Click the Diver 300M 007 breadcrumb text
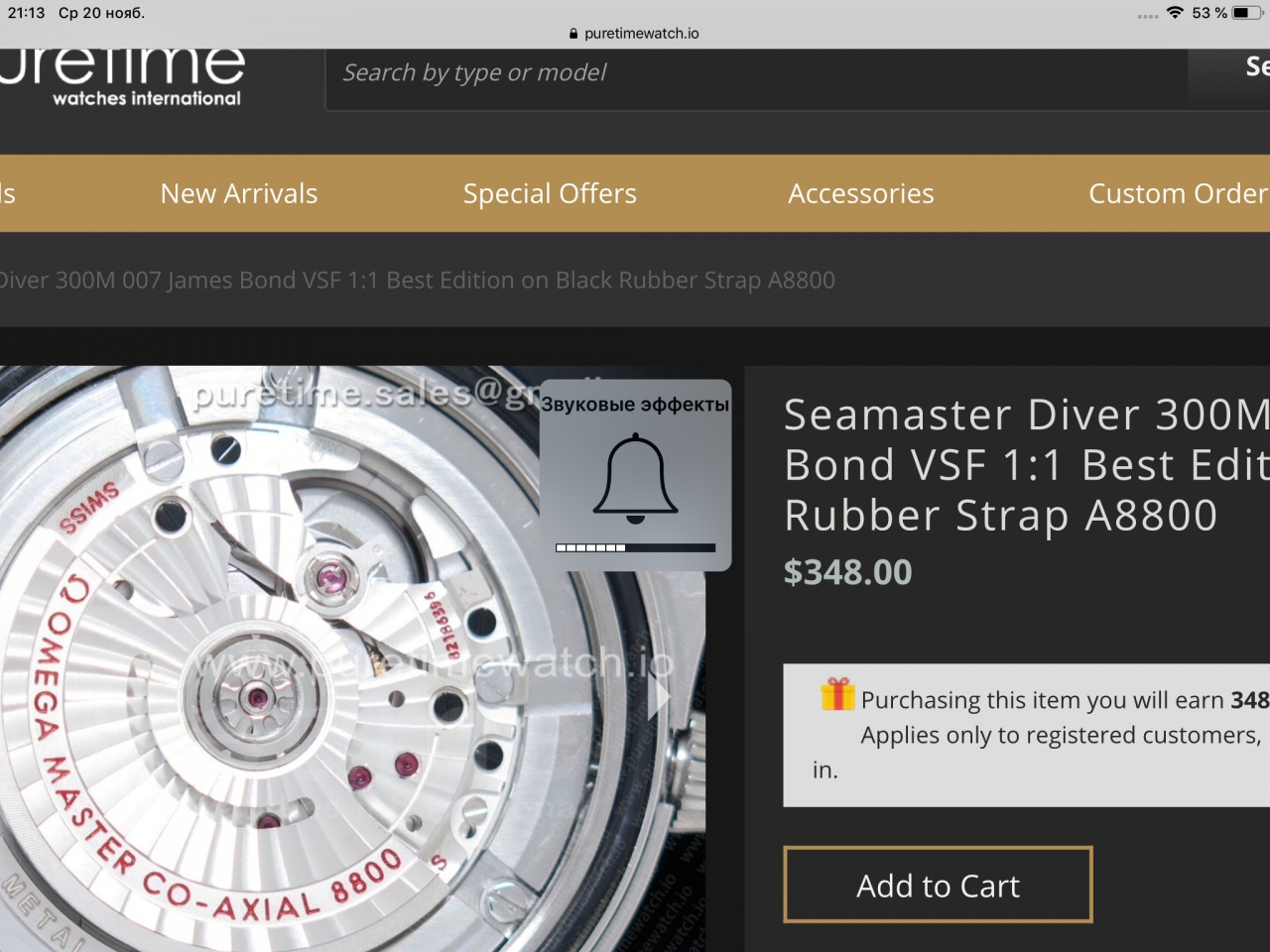This screenshot has width=1270, height=952. [417, 281]
